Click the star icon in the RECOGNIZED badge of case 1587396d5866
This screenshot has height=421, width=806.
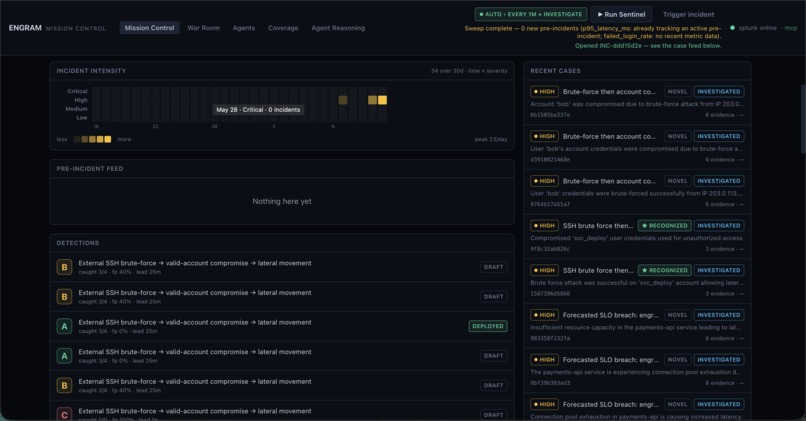coord(645,270)
